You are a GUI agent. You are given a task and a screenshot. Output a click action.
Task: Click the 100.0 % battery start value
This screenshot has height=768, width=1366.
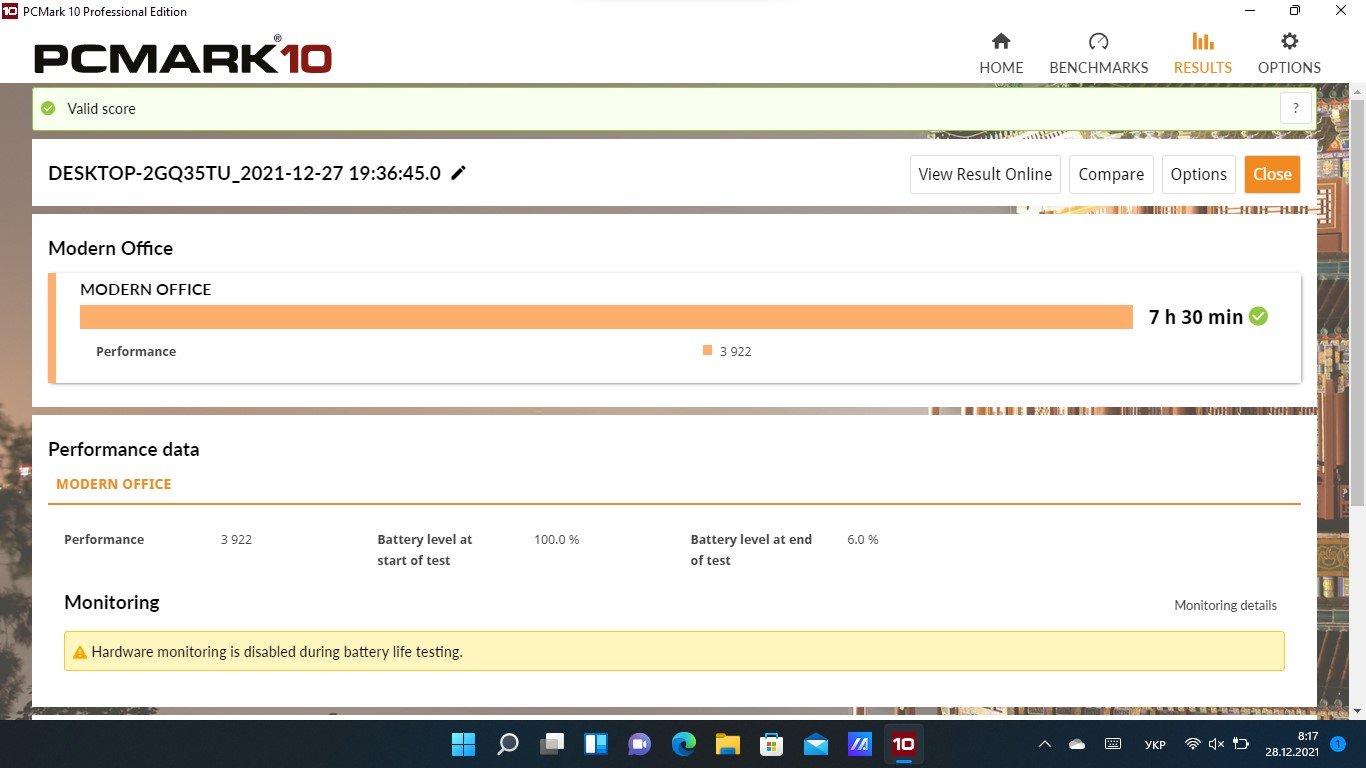[557, 539]
